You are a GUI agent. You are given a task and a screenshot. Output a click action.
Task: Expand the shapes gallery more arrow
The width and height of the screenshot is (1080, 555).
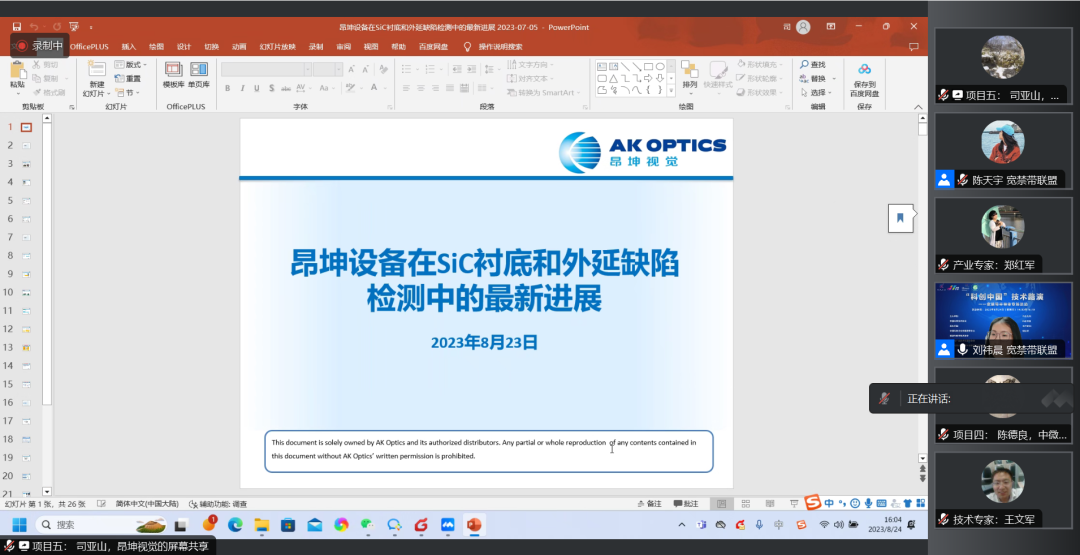pyautogui.click(x=672, y=90)
